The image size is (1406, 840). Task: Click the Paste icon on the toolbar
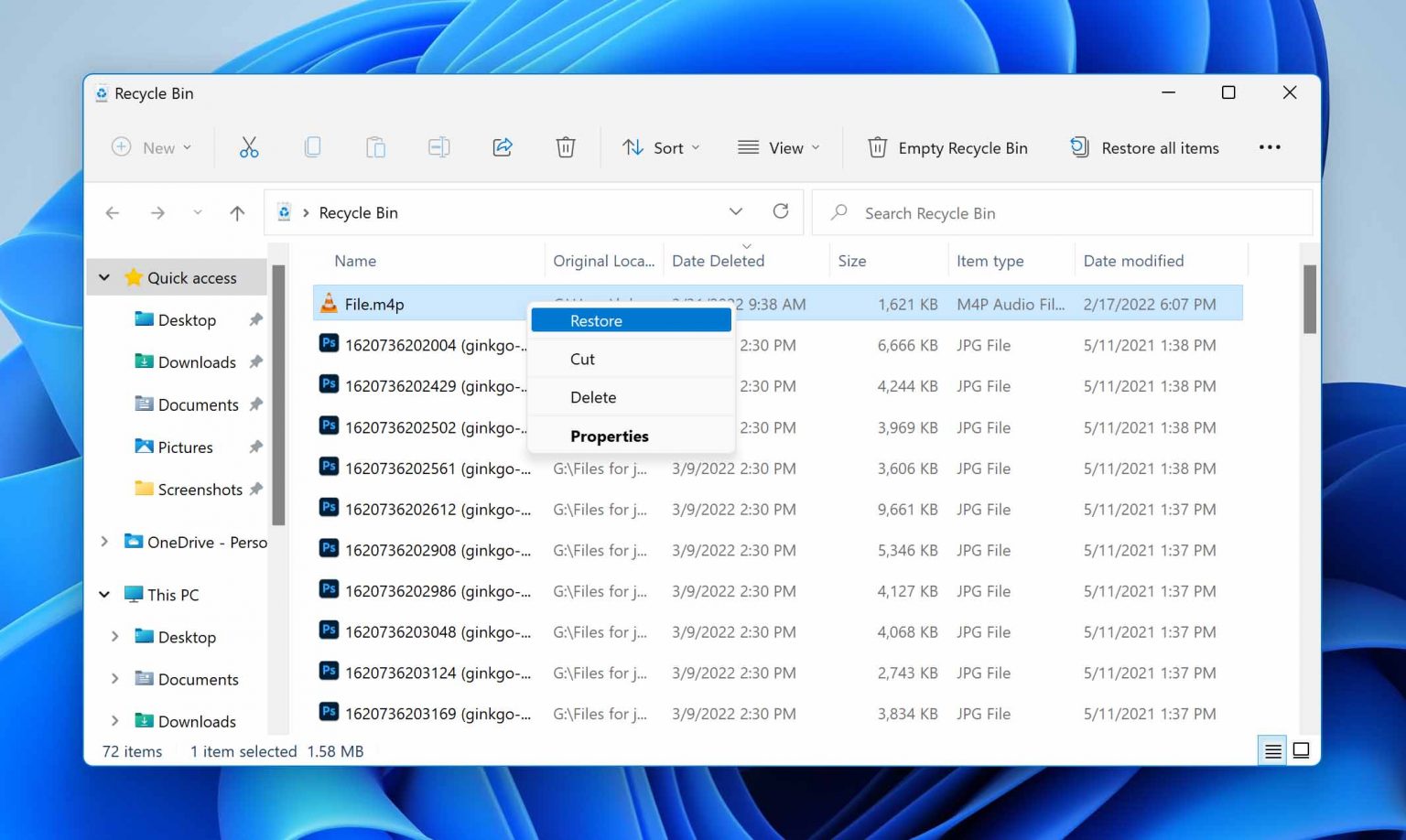point(375,146)
